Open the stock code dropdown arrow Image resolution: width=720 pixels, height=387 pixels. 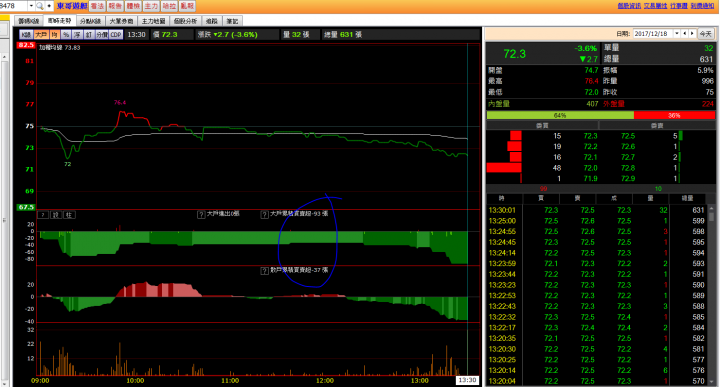(x=31, y=6)
